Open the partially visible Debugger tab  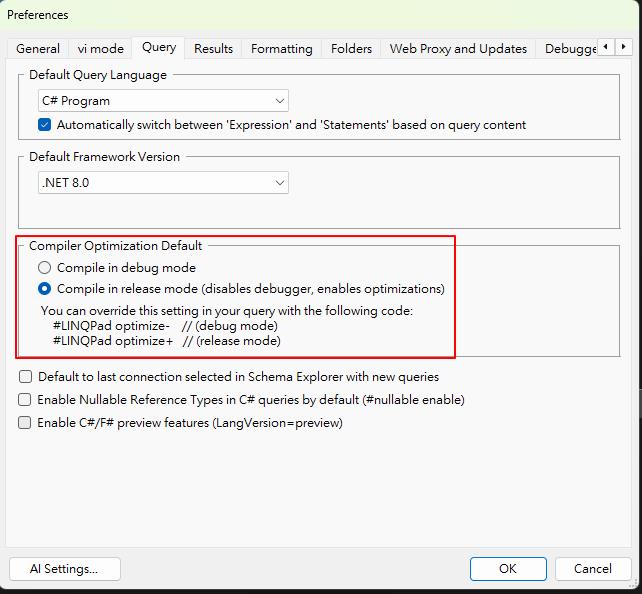click(x=569, y=48)
